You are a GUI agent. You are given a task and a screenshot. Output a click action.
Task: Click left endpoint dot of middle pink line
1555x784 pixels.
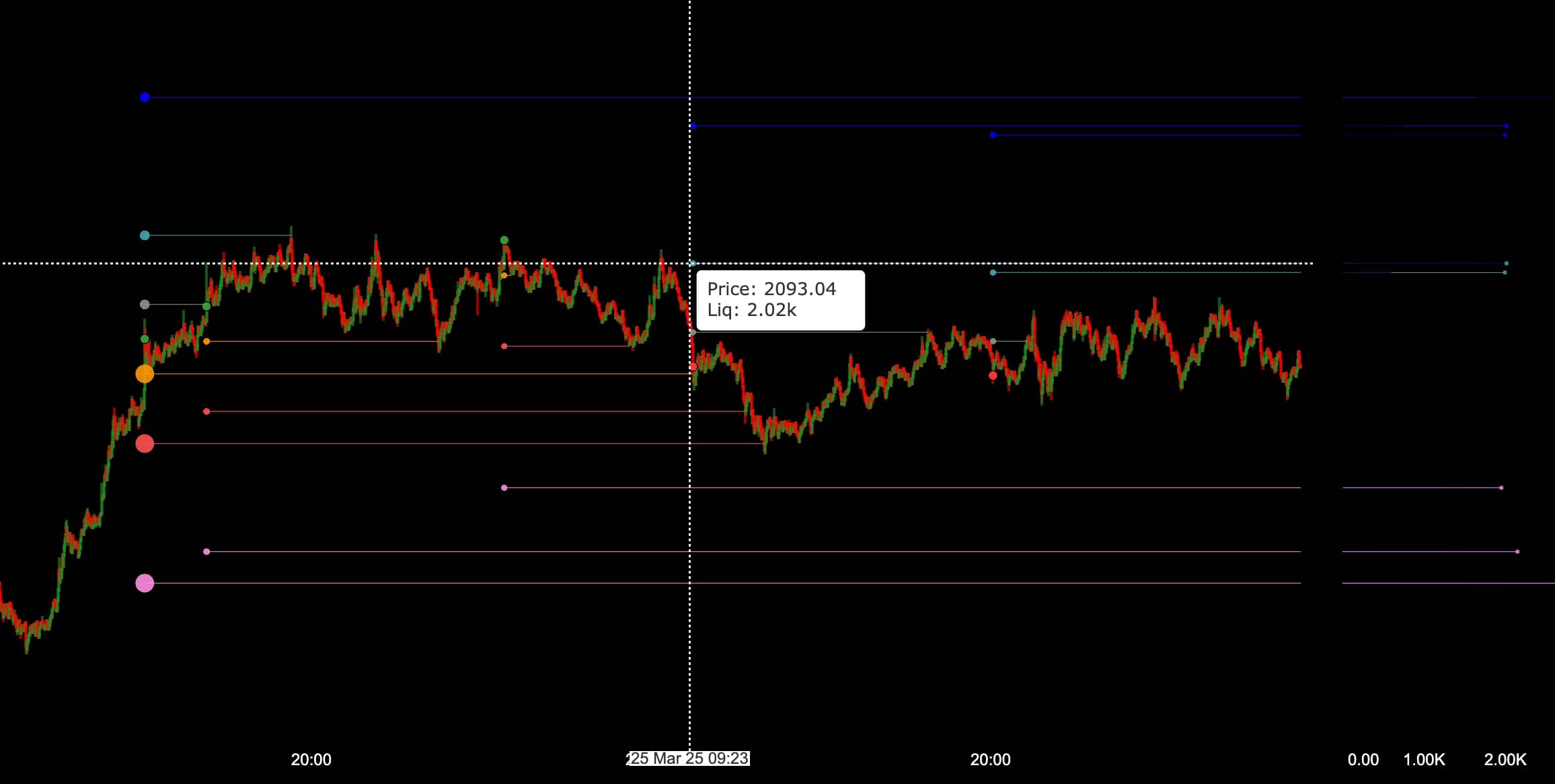pos(206,551)
